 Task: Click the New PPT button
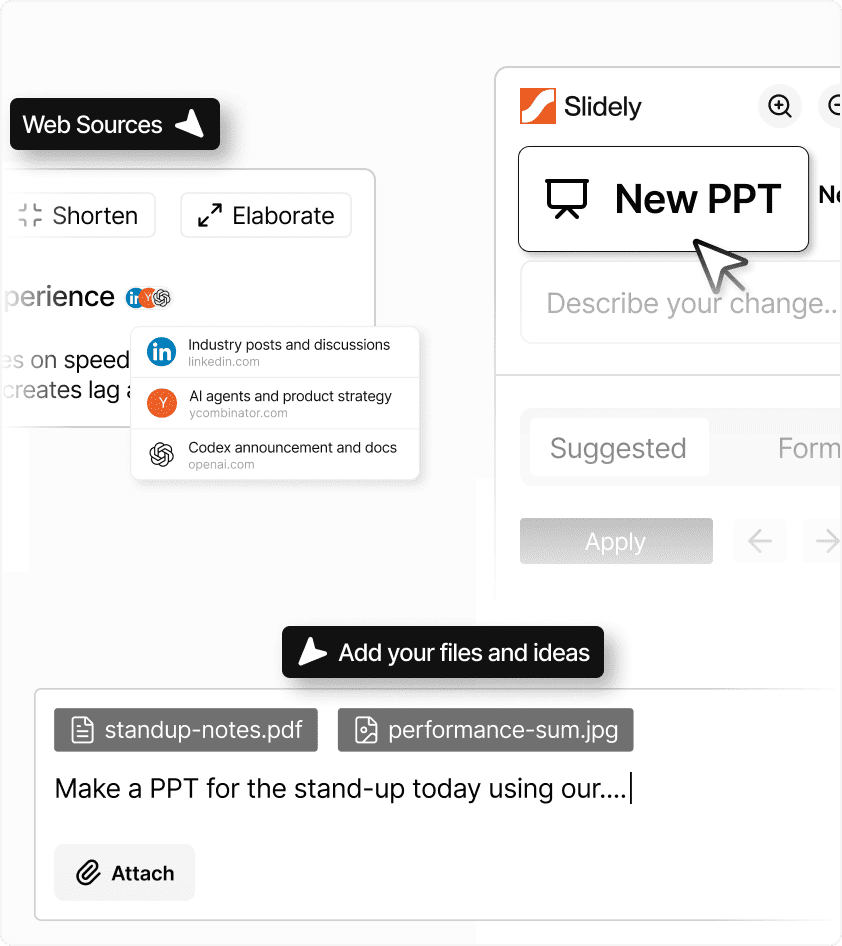[x=663, y=198]
